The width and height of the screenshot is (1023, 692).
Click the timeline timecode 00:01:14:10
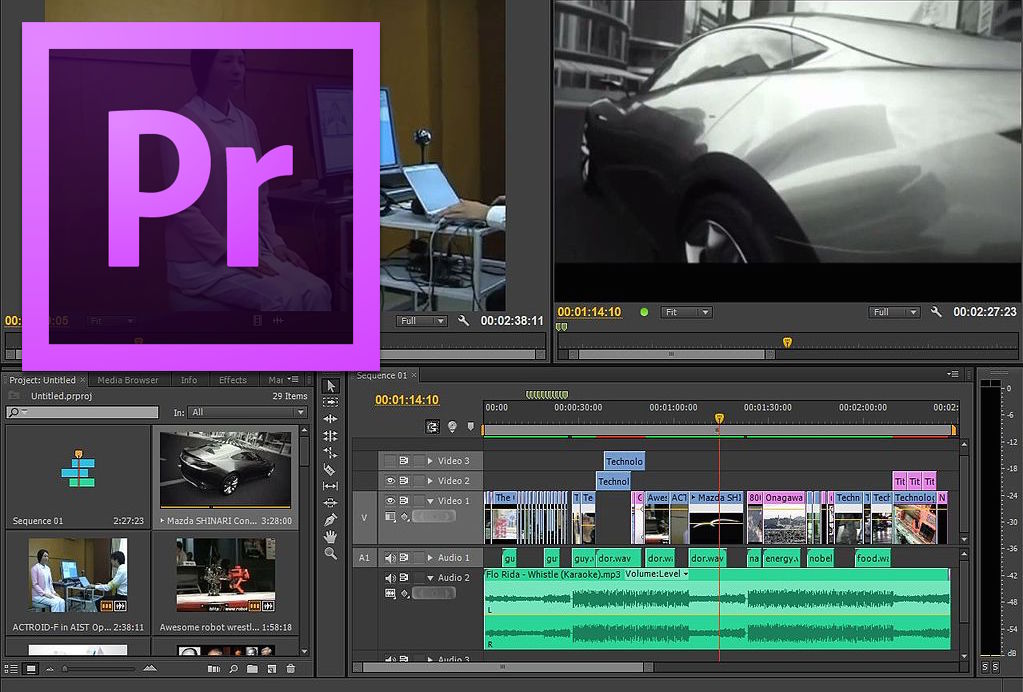click(x=406, y=400)
